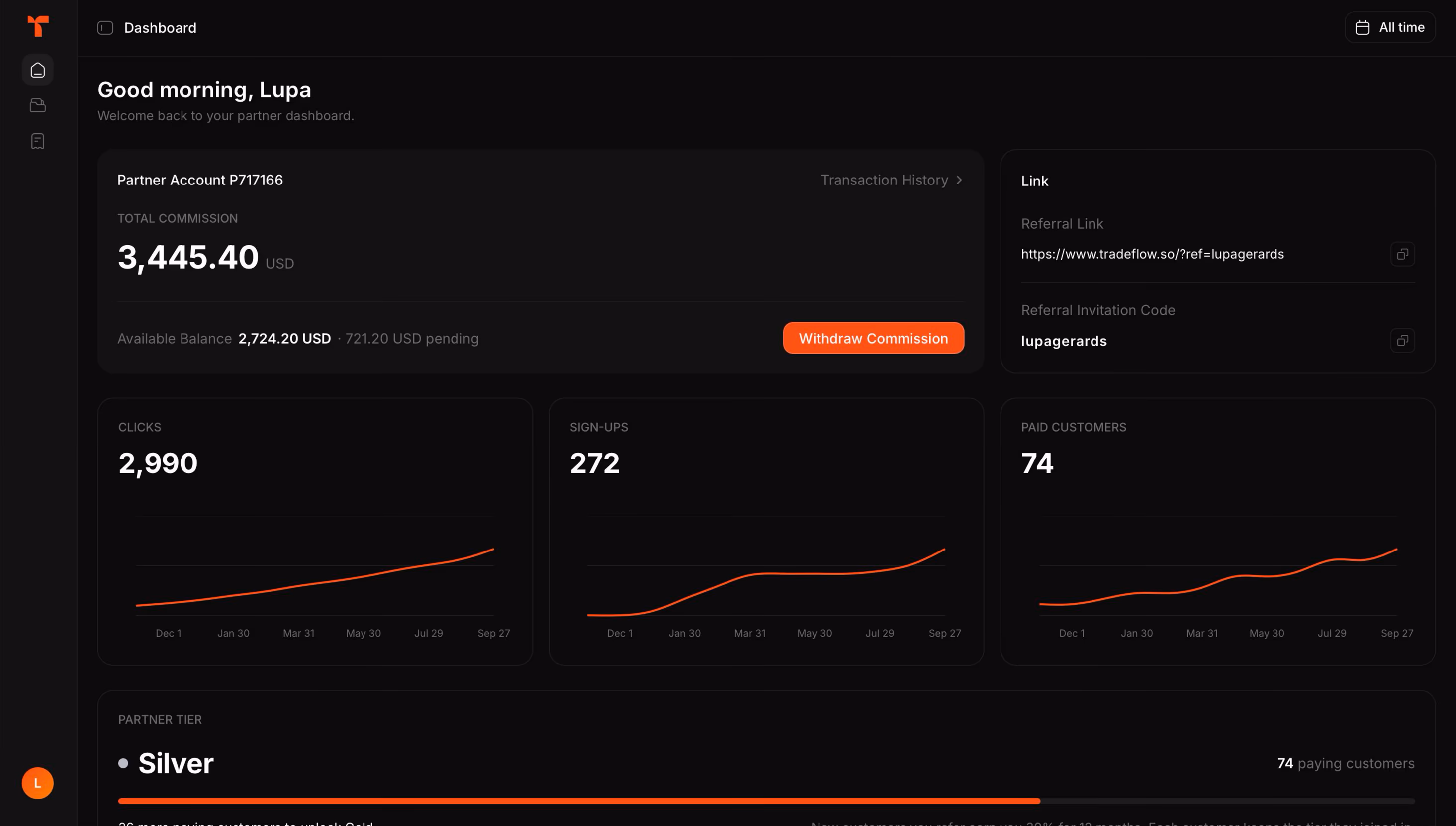
Task: Open the receipt sidebar icon
Action: point(38,141)
